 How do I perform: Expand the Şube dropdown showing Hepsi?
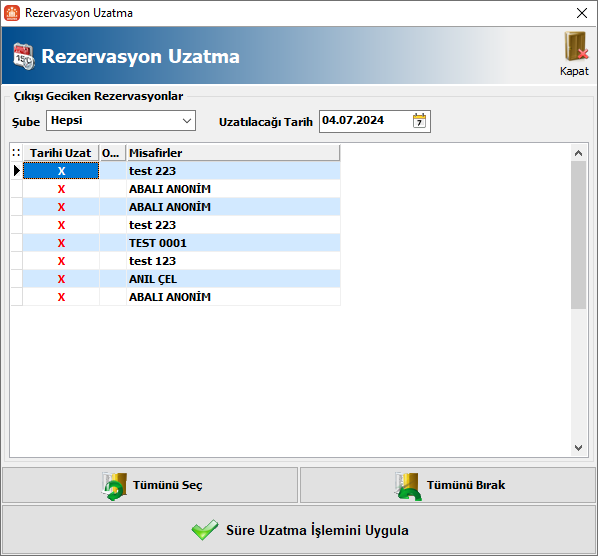tap(121, 121)
